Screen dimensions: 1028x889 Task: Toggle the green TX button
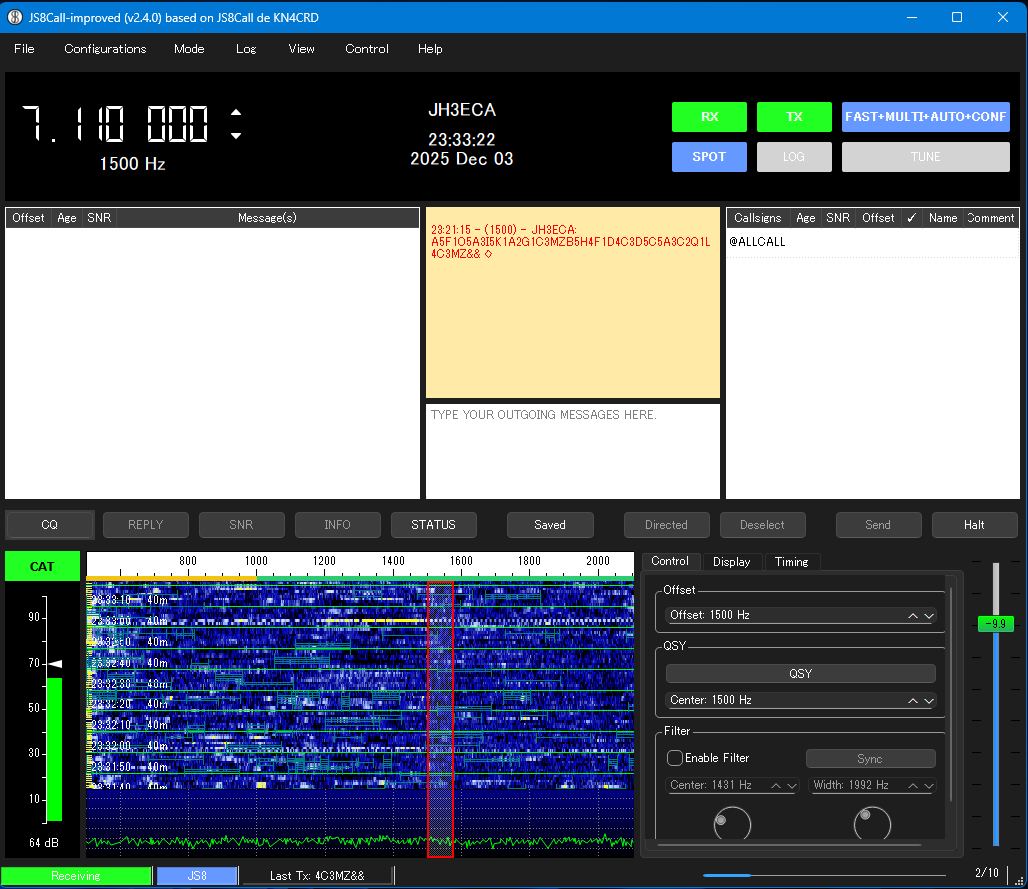click(794, 117)
